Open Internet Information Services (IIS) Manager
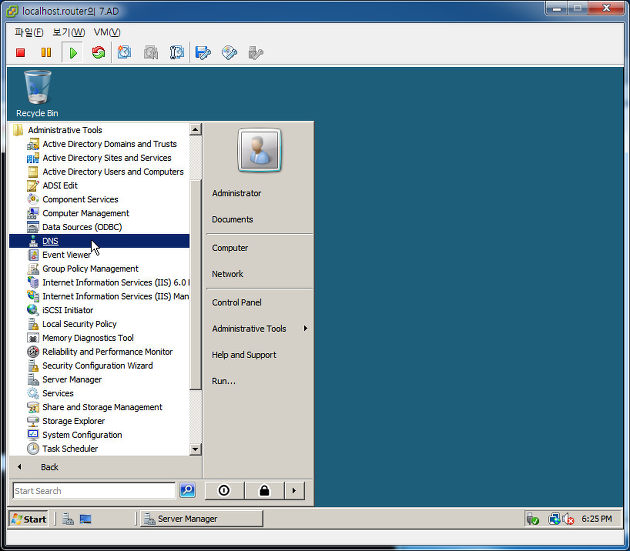The height and width of the screenshot is (551, 630). point(99,297)
